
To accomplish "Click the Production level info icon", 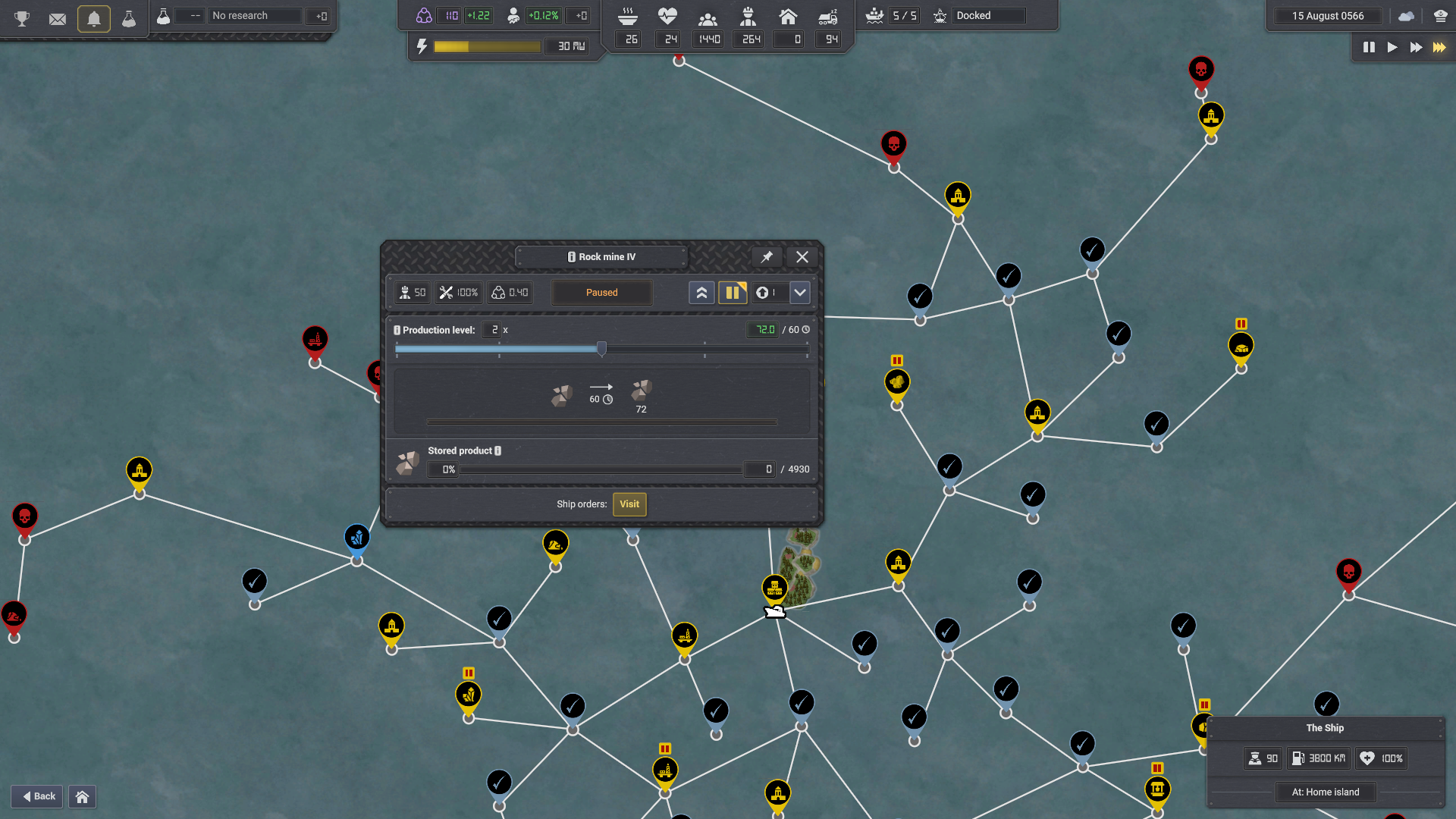I will click(x=397, y=331).
